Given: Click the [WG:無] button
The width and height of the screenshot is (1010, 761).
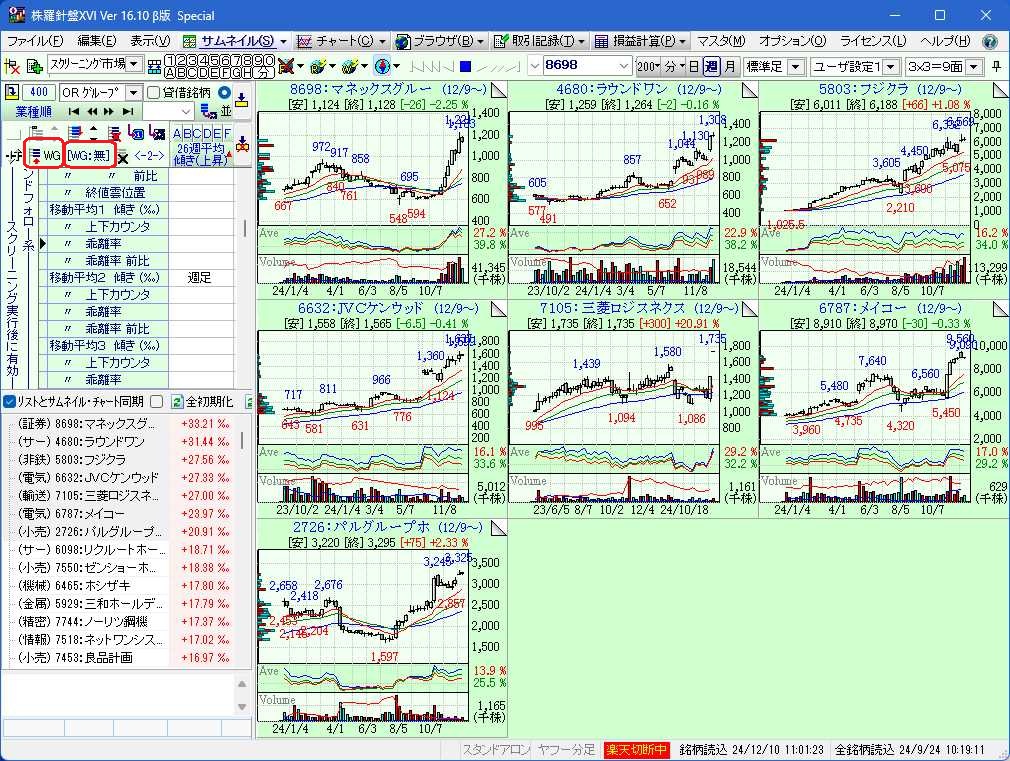Looking at the screenshot, I should [89, 155].
